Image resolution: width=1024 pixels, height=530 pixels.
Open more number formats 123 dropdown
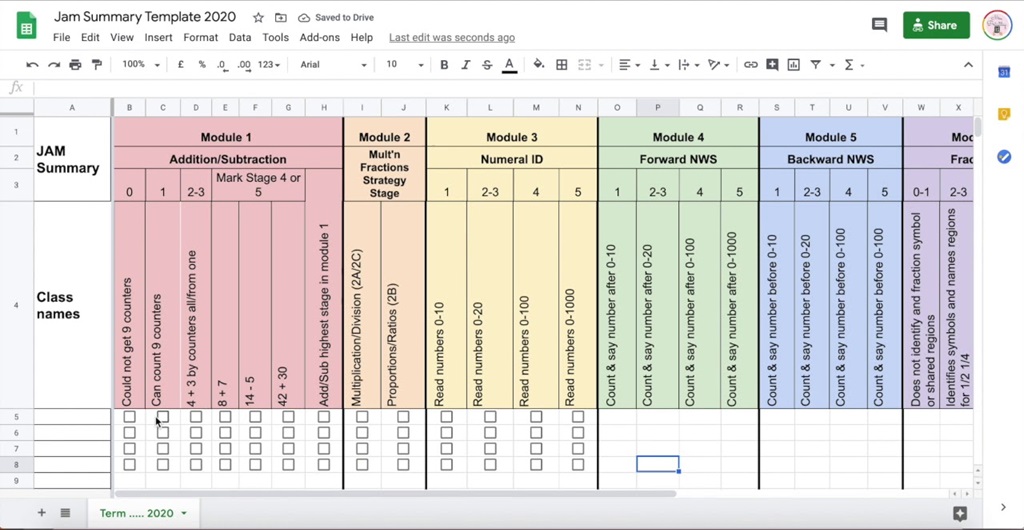point(269,65)
